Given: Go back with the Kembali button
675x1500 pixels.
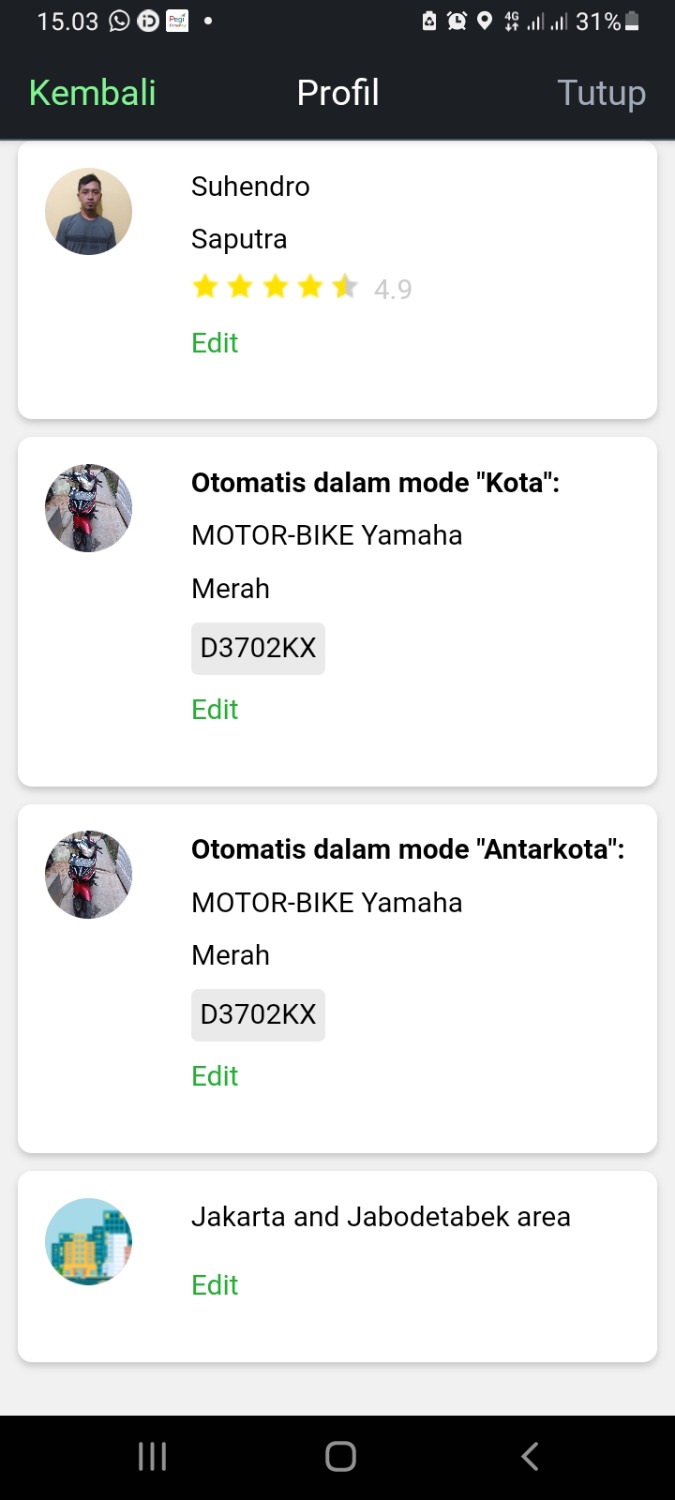Looking at the screenshot, I should click(x=93, y=93).
